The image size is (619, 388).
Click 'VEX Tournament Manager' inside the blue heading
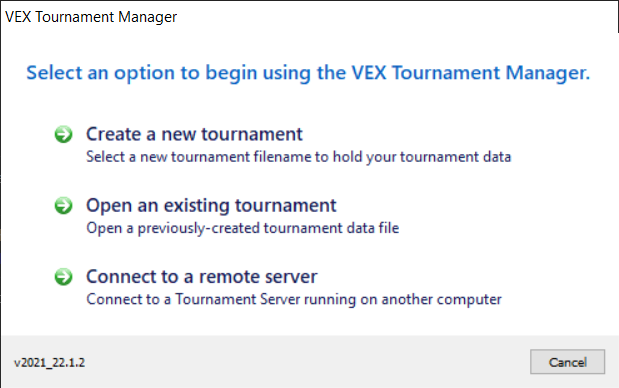(470, 73)
